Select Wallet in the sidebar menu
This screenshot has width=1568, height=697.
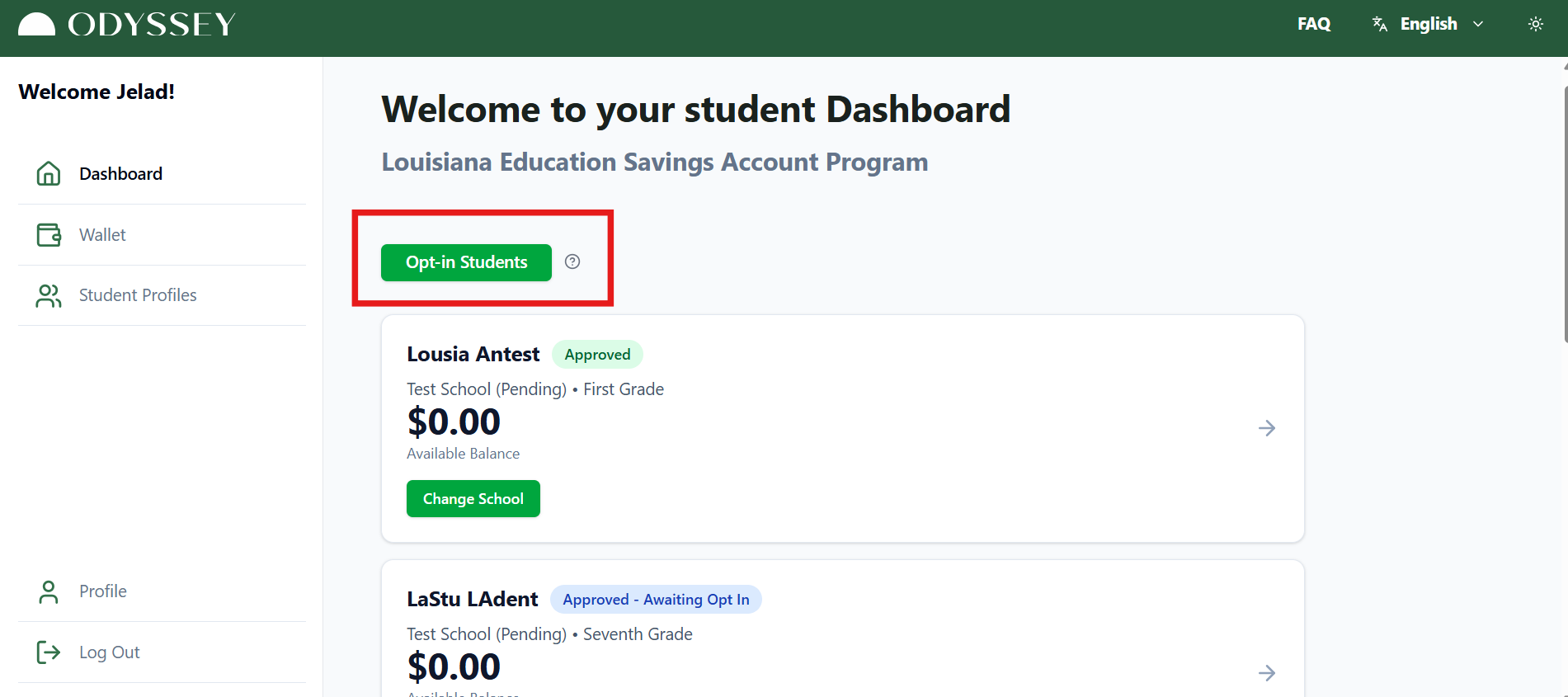click(162, 235)
